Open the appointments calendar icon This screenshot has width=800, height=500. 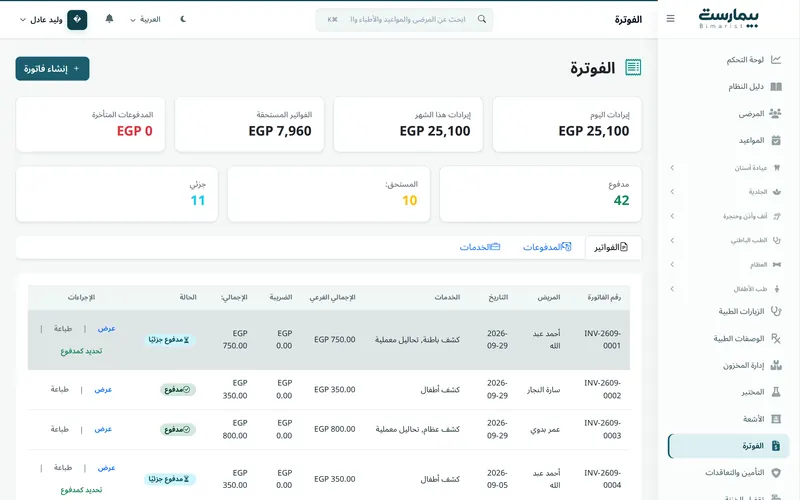776,140
